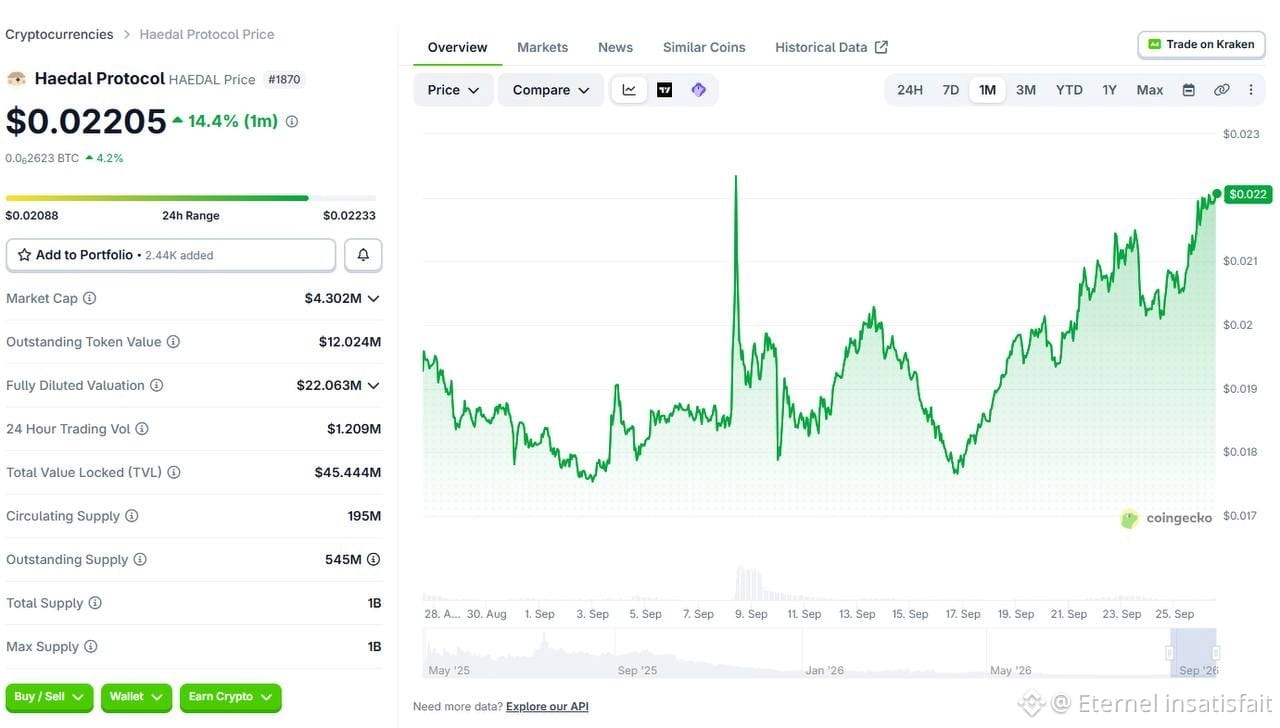Screen dimensions: 1280x728
Task: Click Add to Portfolio button
Action: [x=171, y=255]
